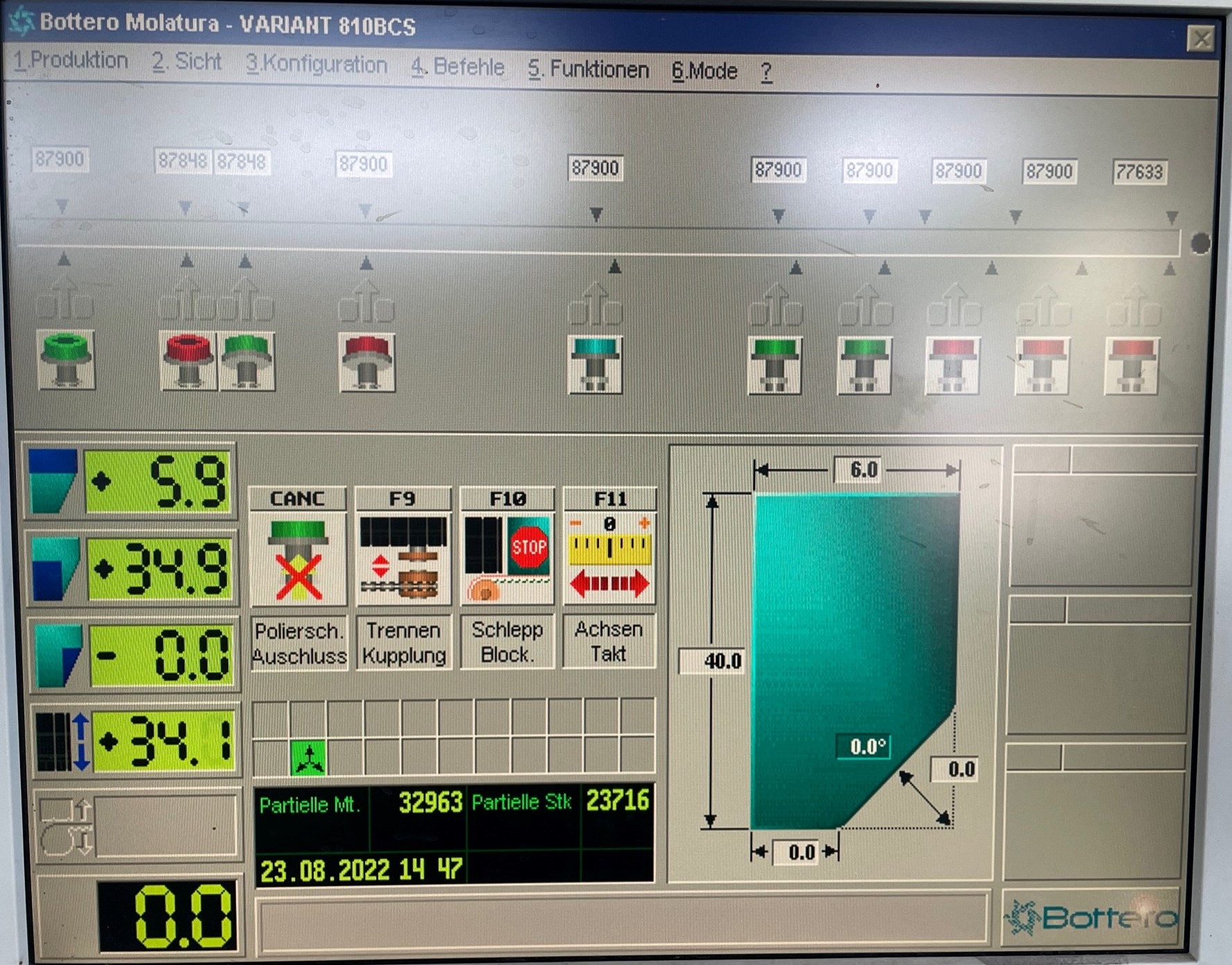Click the faded up-arrow icon above the teal spindle

[x=595, y=304]
